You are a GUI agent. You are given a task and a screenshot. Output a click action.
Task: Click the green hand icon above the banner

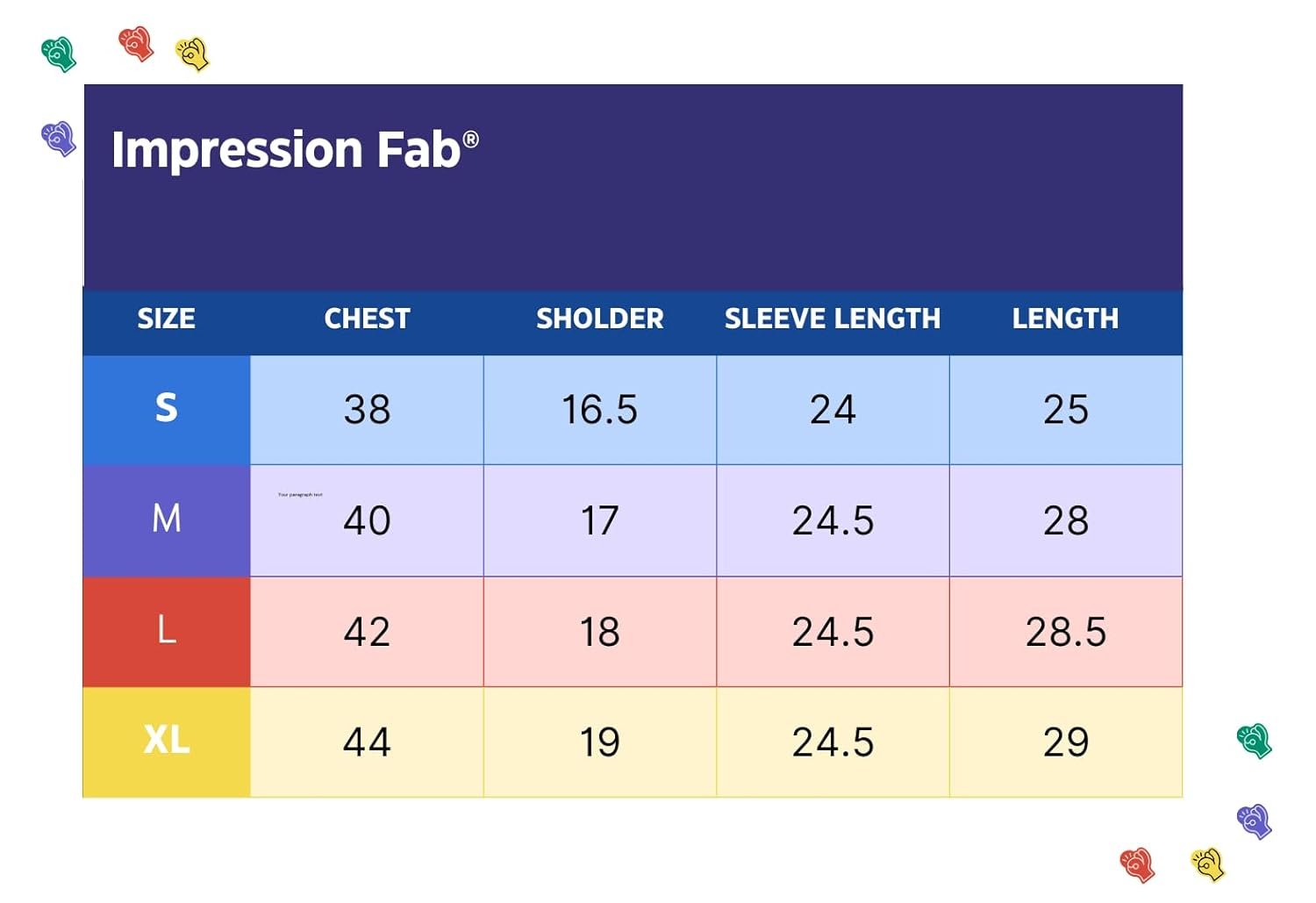tap(59, 54)
